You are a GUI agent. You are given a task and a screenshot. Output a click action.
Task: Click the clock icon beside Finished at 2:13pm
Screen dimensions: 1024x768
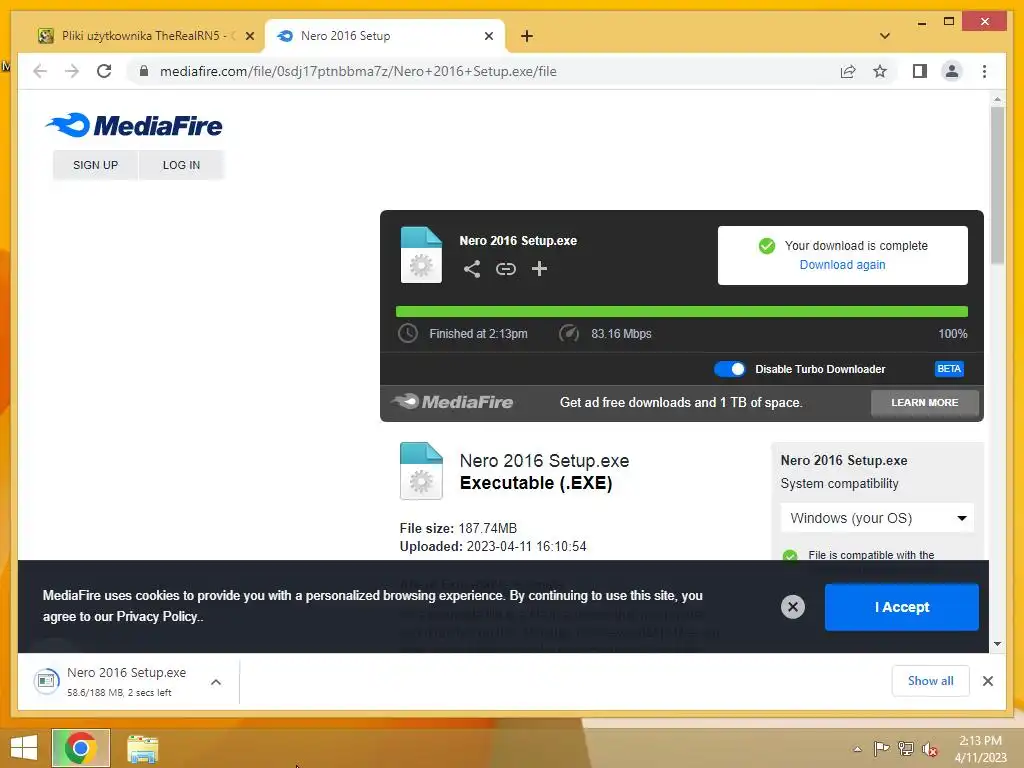tap(408, 333)
